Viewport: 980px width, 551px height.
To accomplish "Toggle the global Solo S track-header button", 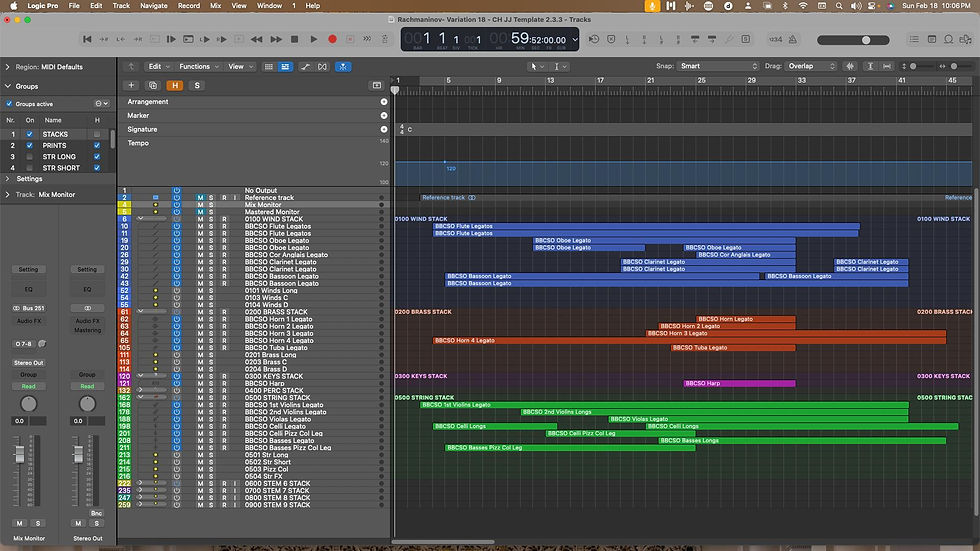I will [197, 86].
